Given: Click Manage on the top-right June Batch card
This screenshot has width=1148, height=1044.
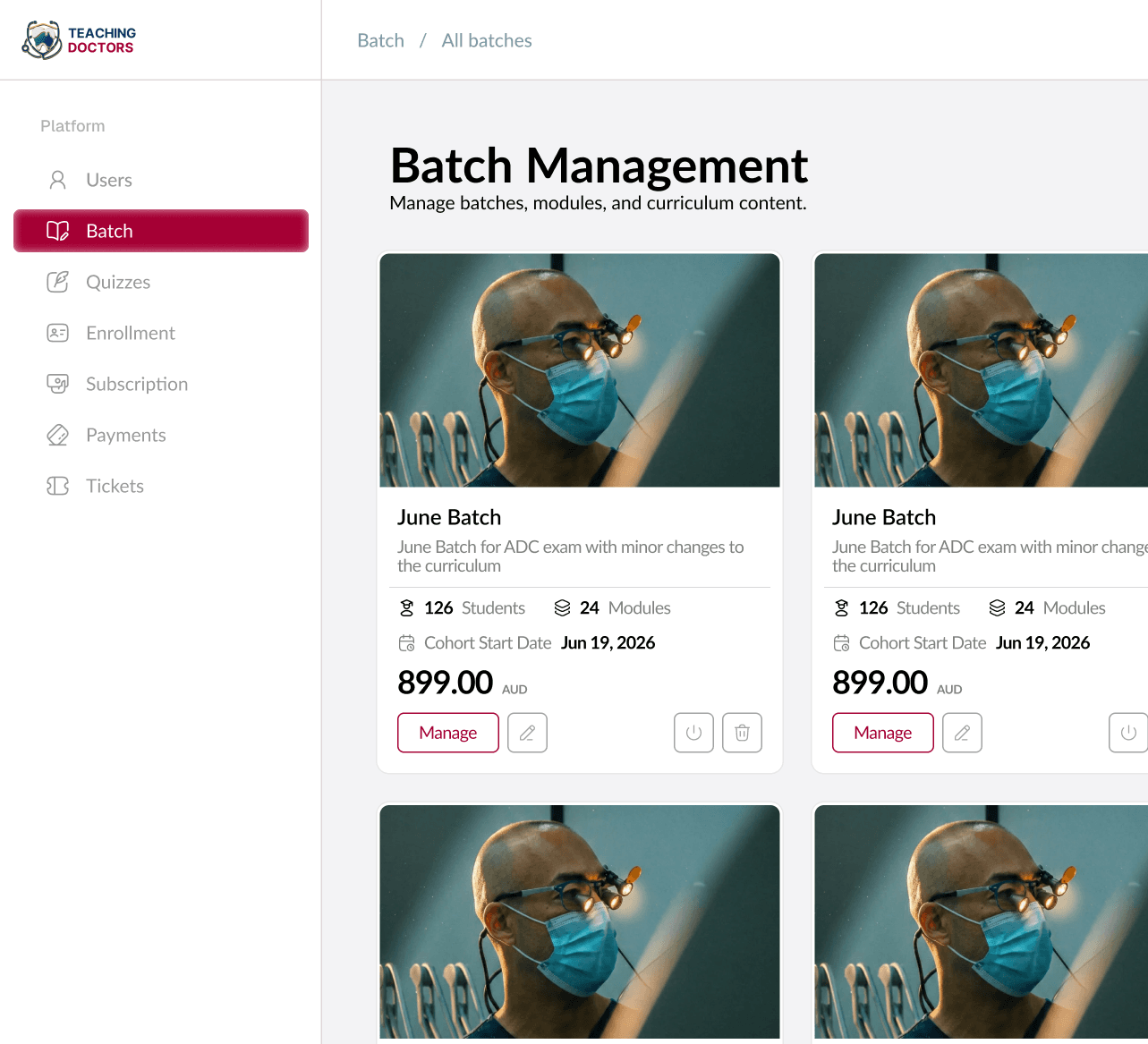Looking at the screenshot, I should (x=883, y=733).
